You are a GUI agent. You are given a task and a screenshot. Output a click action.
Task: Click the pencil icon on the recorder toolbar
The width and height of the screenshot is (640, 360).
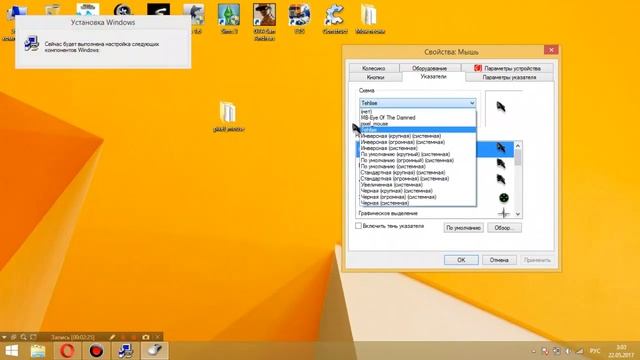coord(112,337)
